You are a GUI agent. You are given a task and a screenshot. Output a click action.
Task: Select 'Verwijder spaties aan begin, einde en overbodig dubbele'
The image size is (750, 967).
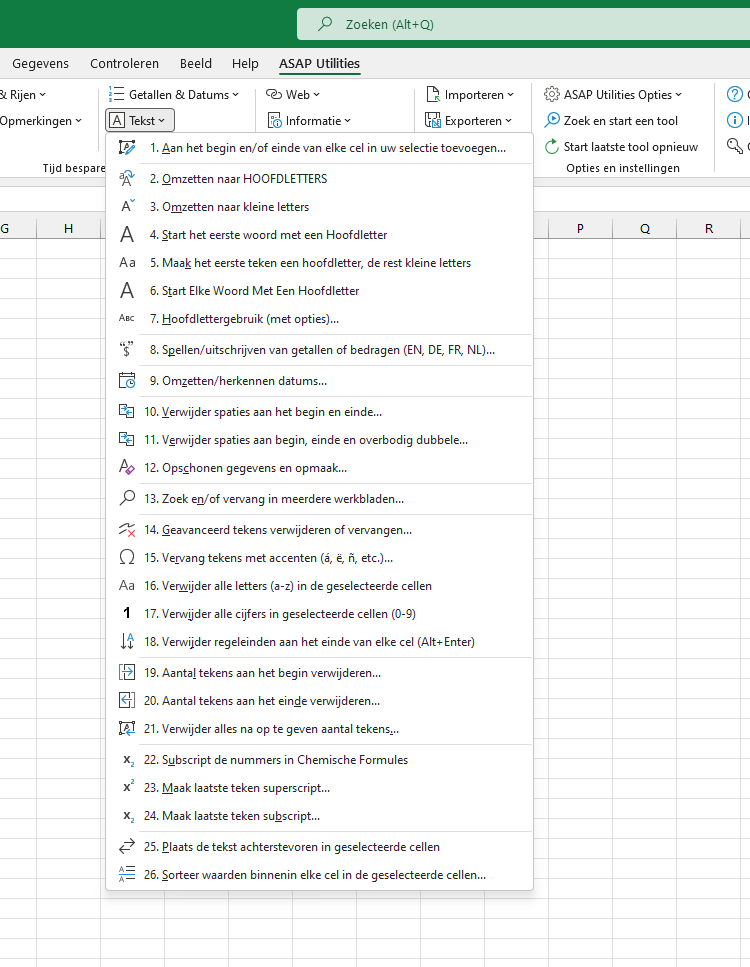(x=319, y=440)
